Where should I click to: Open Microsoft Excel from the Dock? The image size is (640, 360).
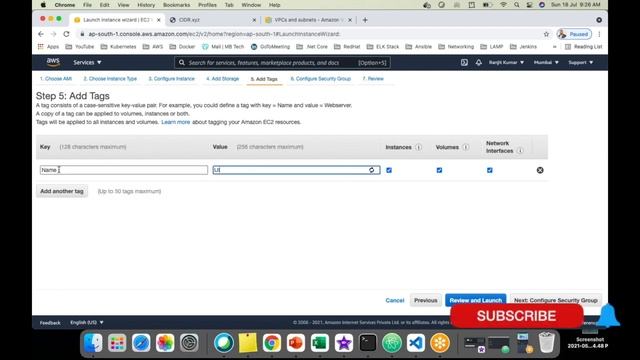(x=320, y=343)
